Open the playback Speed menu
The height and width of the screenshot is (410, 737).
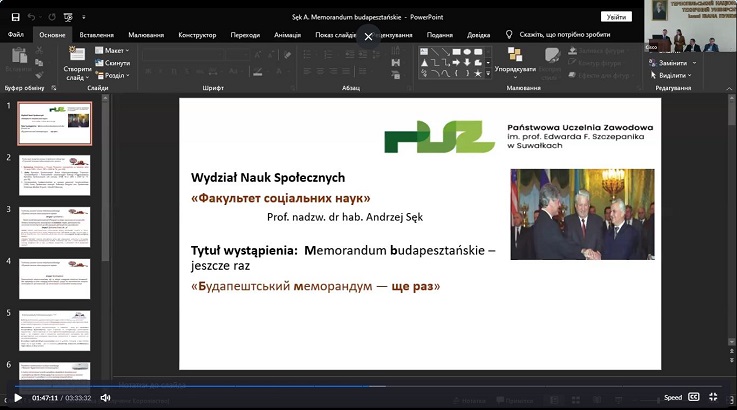pos(672,397)
